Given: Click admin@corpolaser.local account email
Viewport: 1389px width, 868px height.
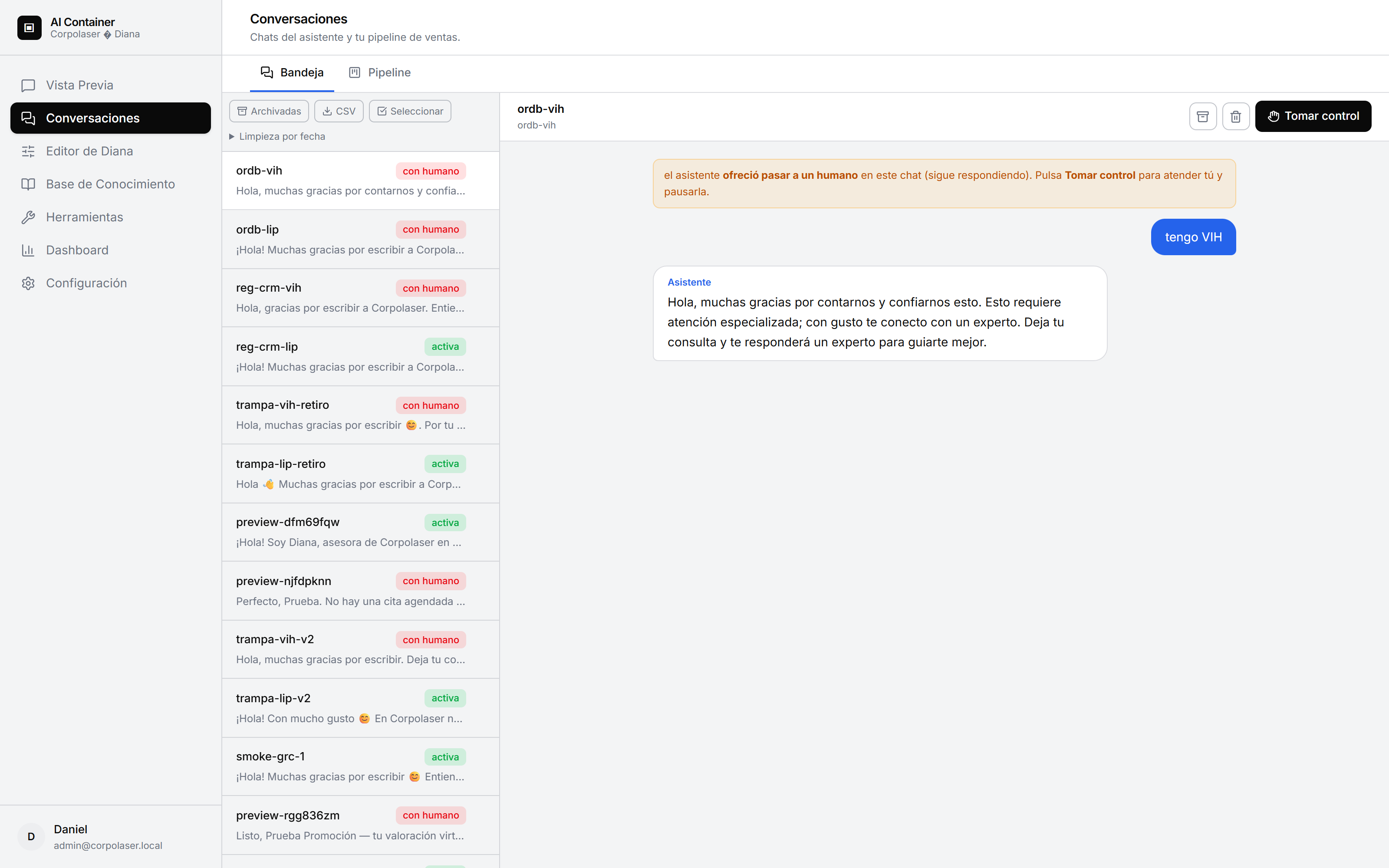Looking at the screenshot, I should [x=108, y=845].
